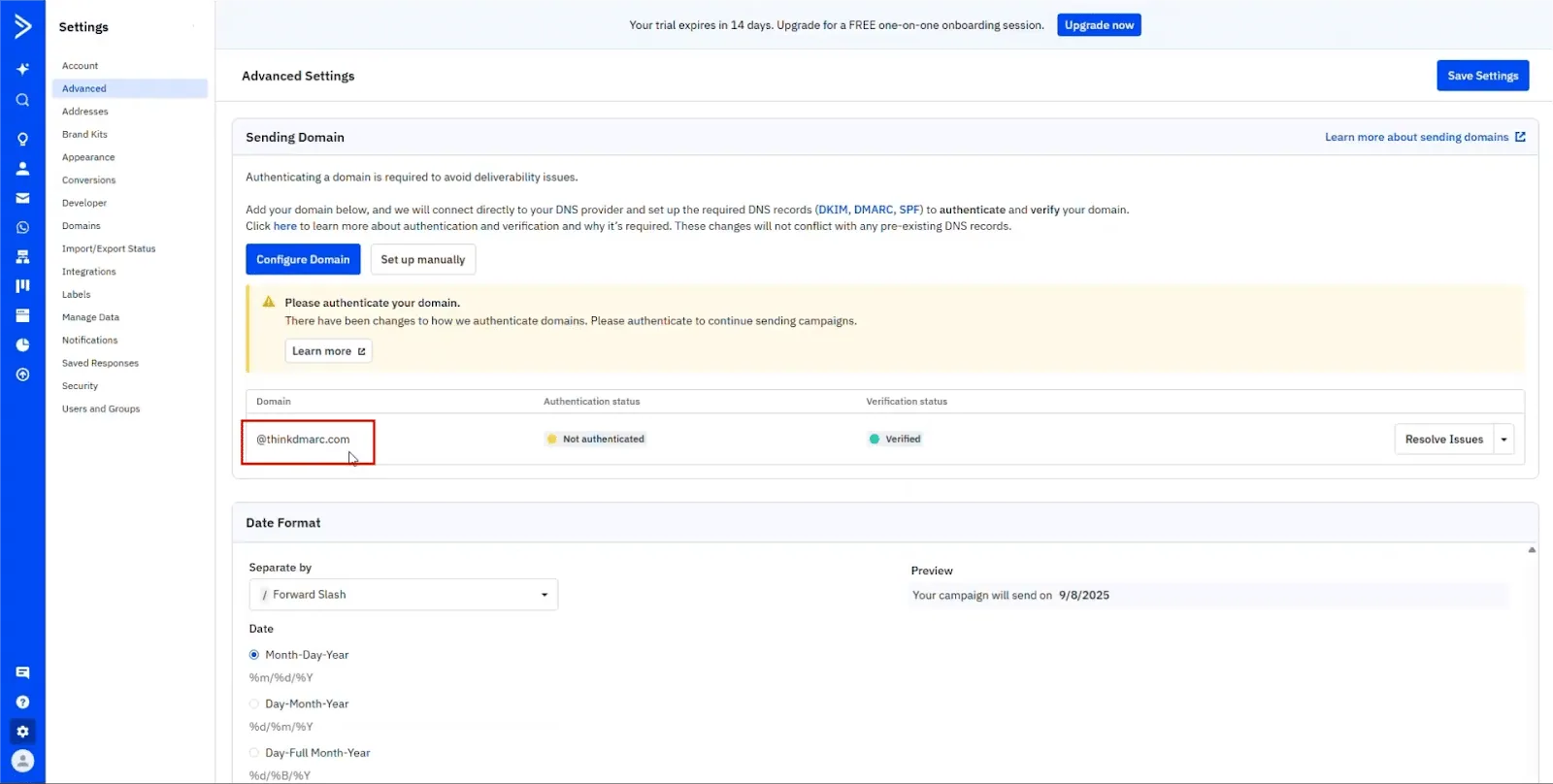Open the Deals pipeline board icon

tap(22, 285)
